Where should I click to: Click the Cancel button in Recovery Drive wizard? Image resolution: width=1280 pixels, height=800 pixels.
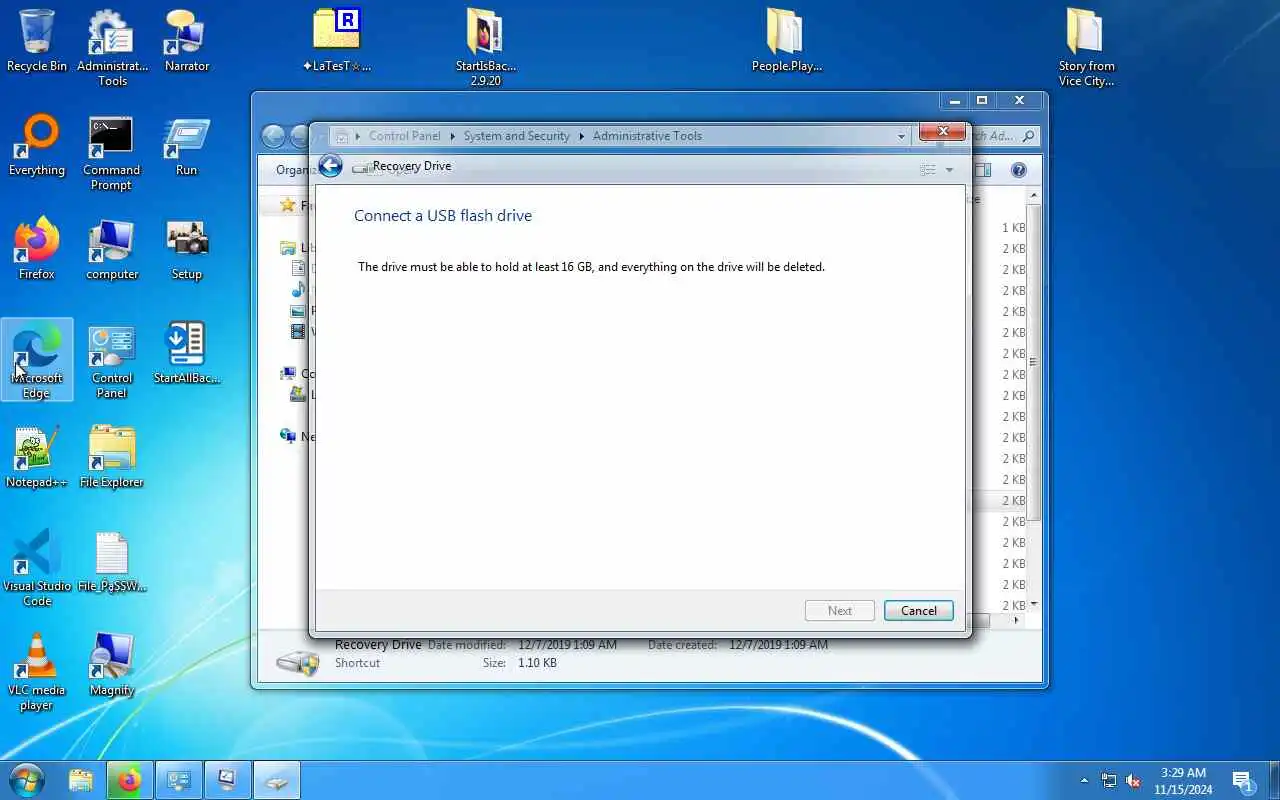(918, 611)
